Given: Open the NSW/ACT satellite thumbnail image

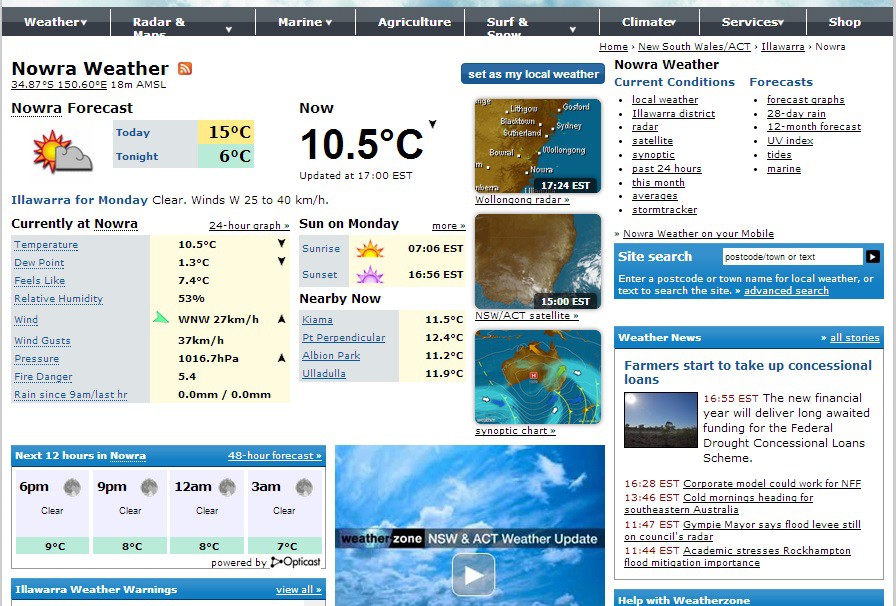Looking at the screenshot, I should click(x=538, y=261).
